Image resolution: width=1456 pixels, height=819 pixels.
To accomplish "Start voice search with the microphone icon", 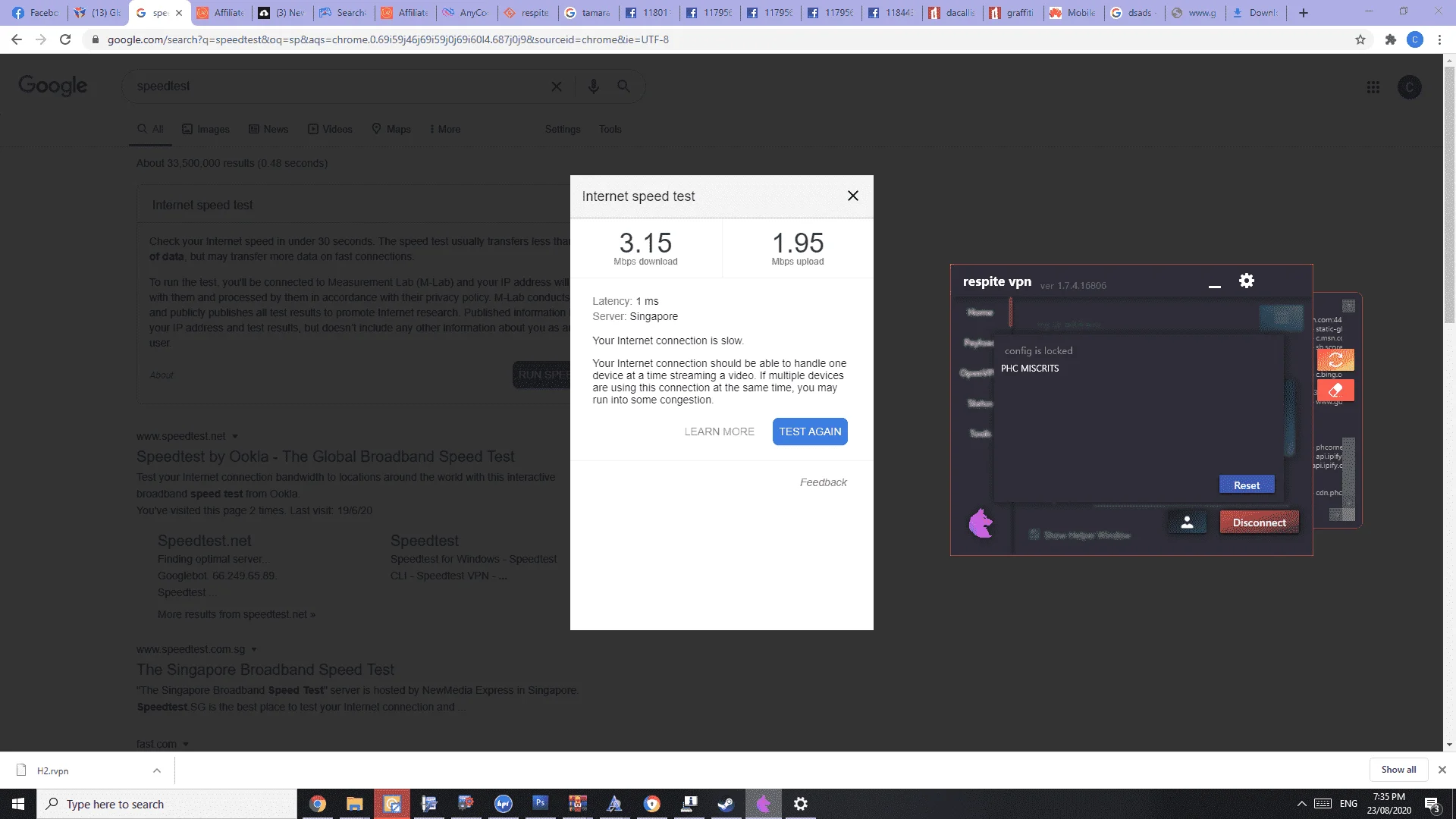I will (594, 86).
